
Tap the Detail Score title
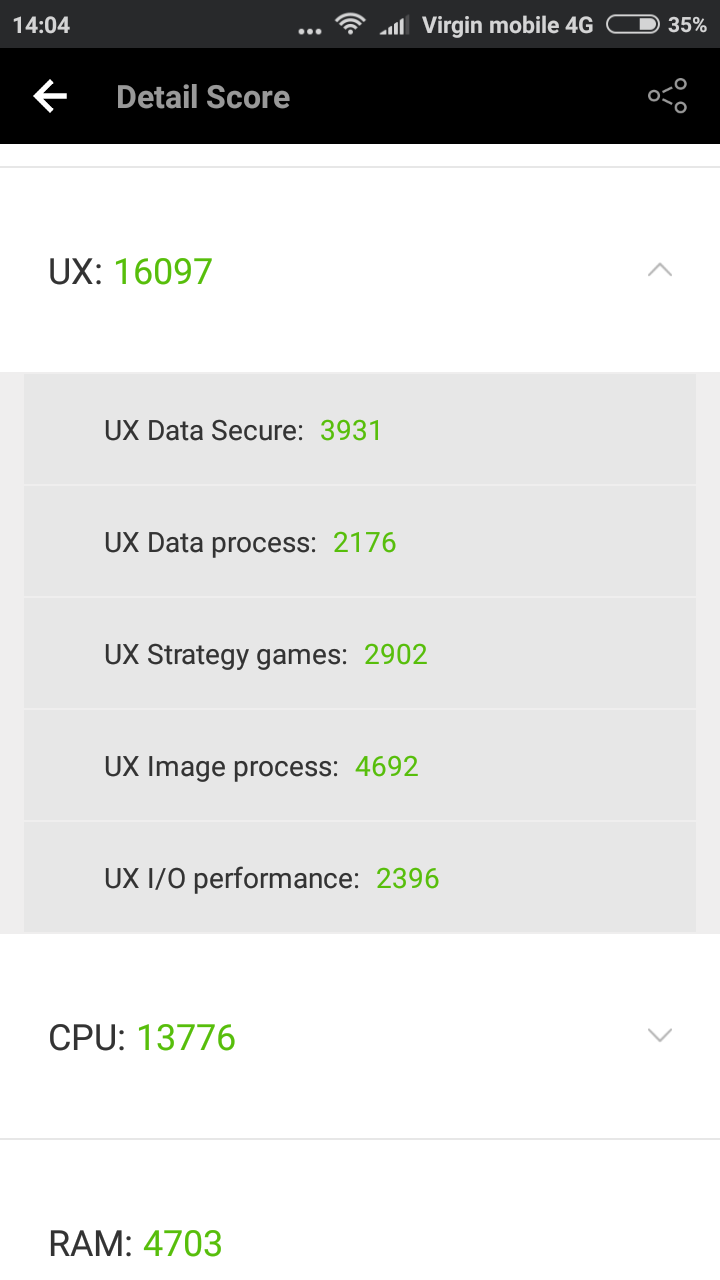click(x=203, y=97)
